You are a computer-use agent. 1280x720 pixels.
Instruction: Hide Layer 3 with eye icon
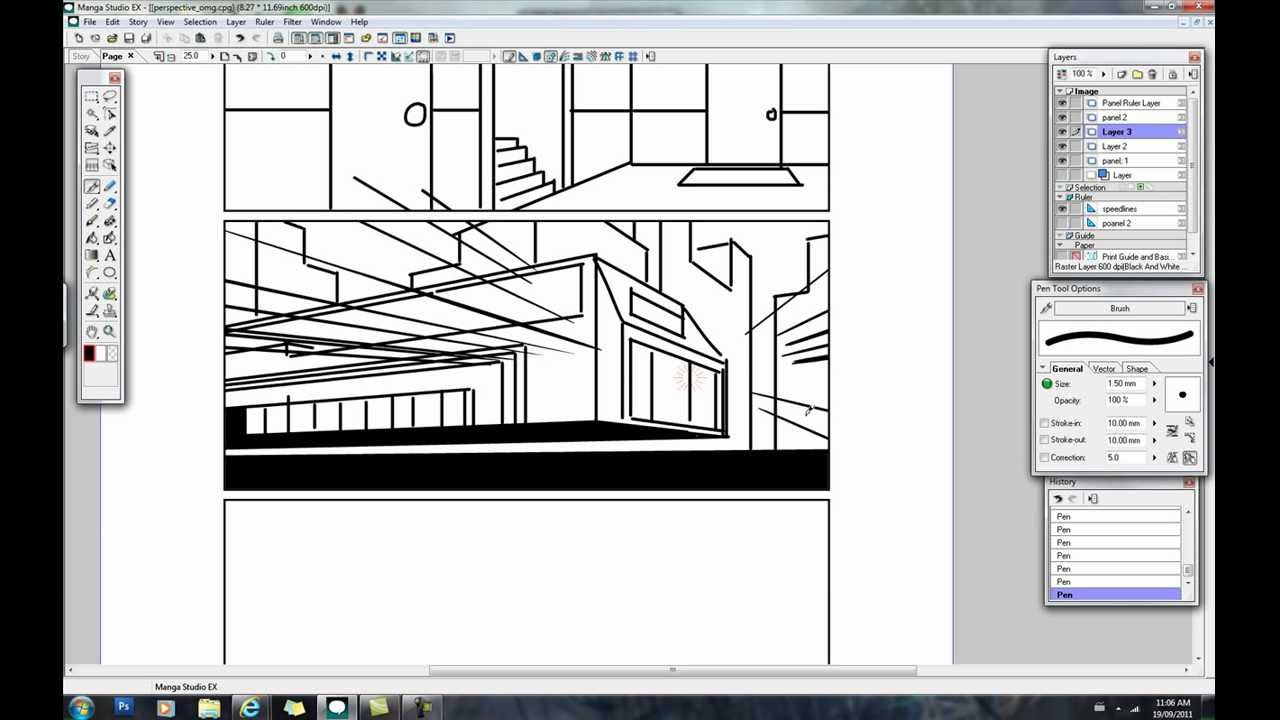pyautogui.click(x=1062, y=132)
